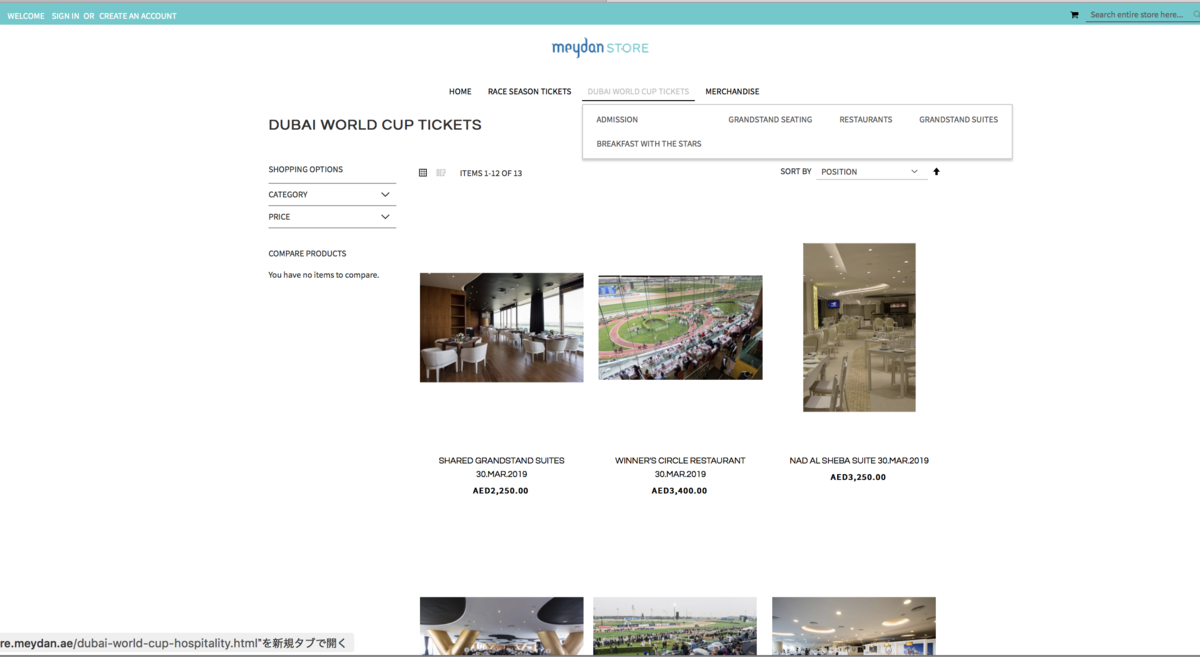Click Shared Grandstand Suites product image
The height and width of the screenshot is (657, 1200).
(x=501, y=327)
